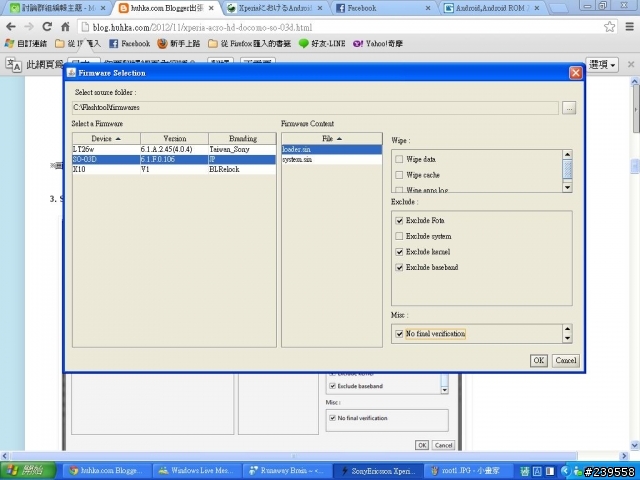The height and width of the screenshot is (480, 640).
Task: Toggle Exclude baseband in the background webpage image
Action: tap(332, 386)
